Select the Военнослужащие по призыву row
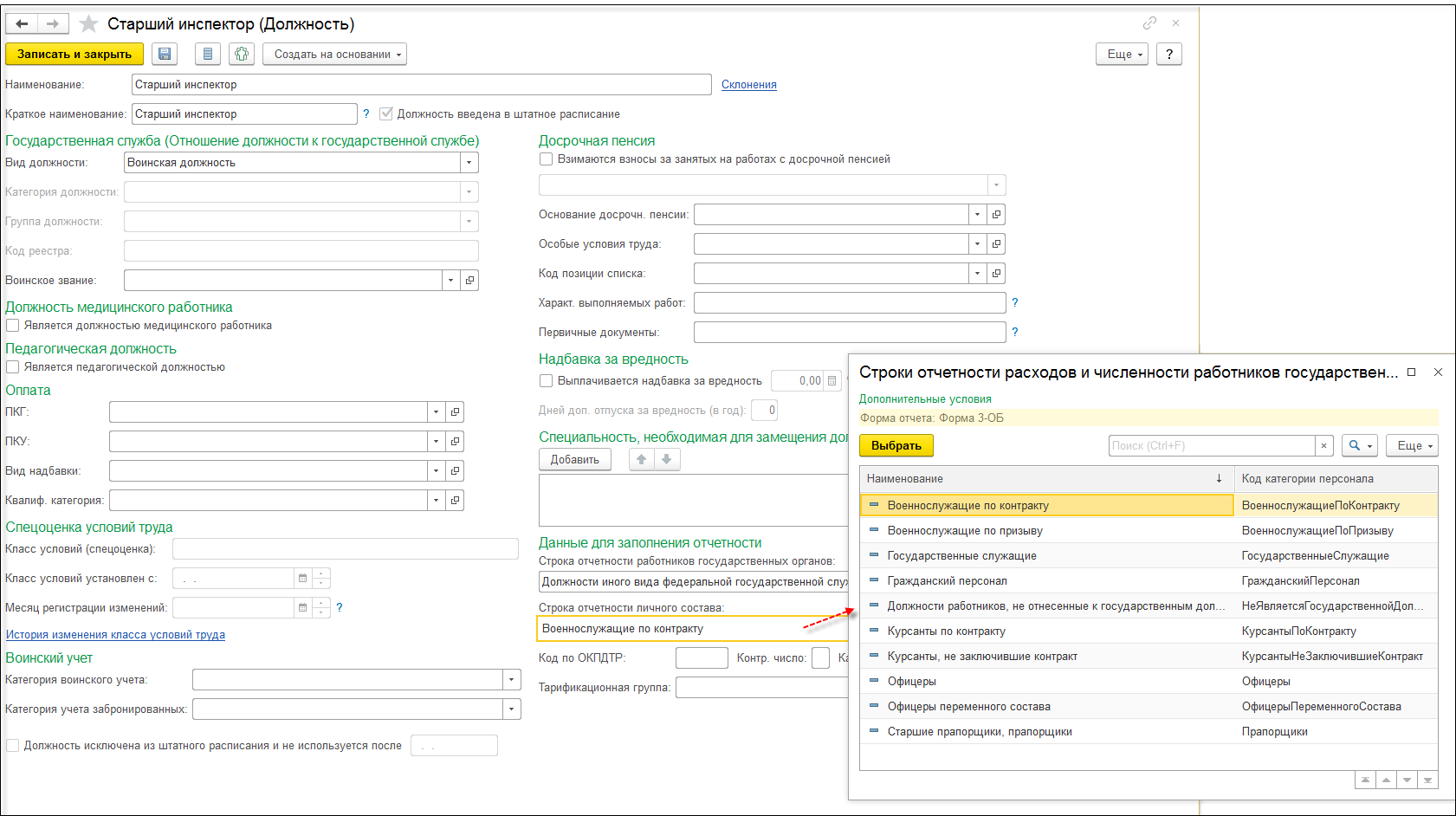Viewport: 1456px width, 816px height. point(1149,530)
